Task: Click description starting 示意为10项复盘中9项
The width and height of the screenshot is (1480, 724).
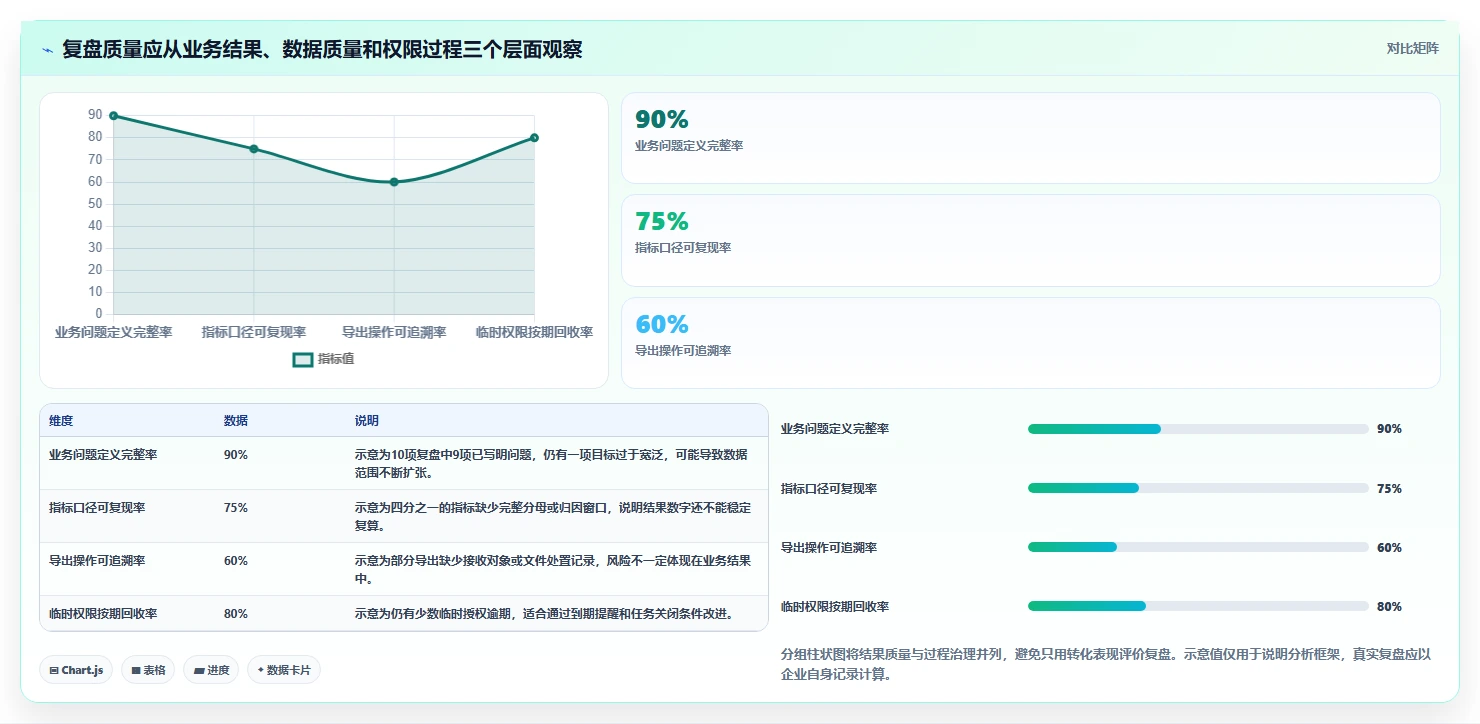Action: 551,463
